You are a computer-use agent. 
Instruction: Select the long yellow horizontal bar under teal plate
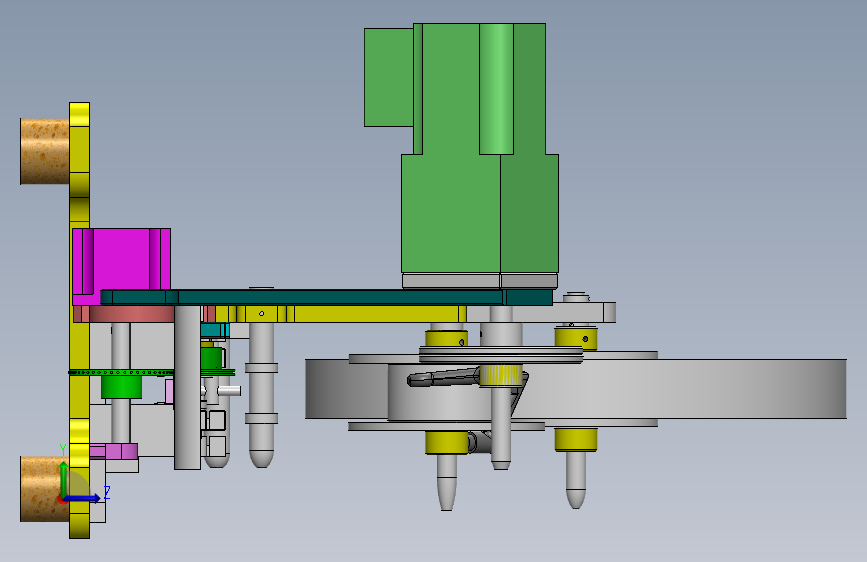[340, 314]
